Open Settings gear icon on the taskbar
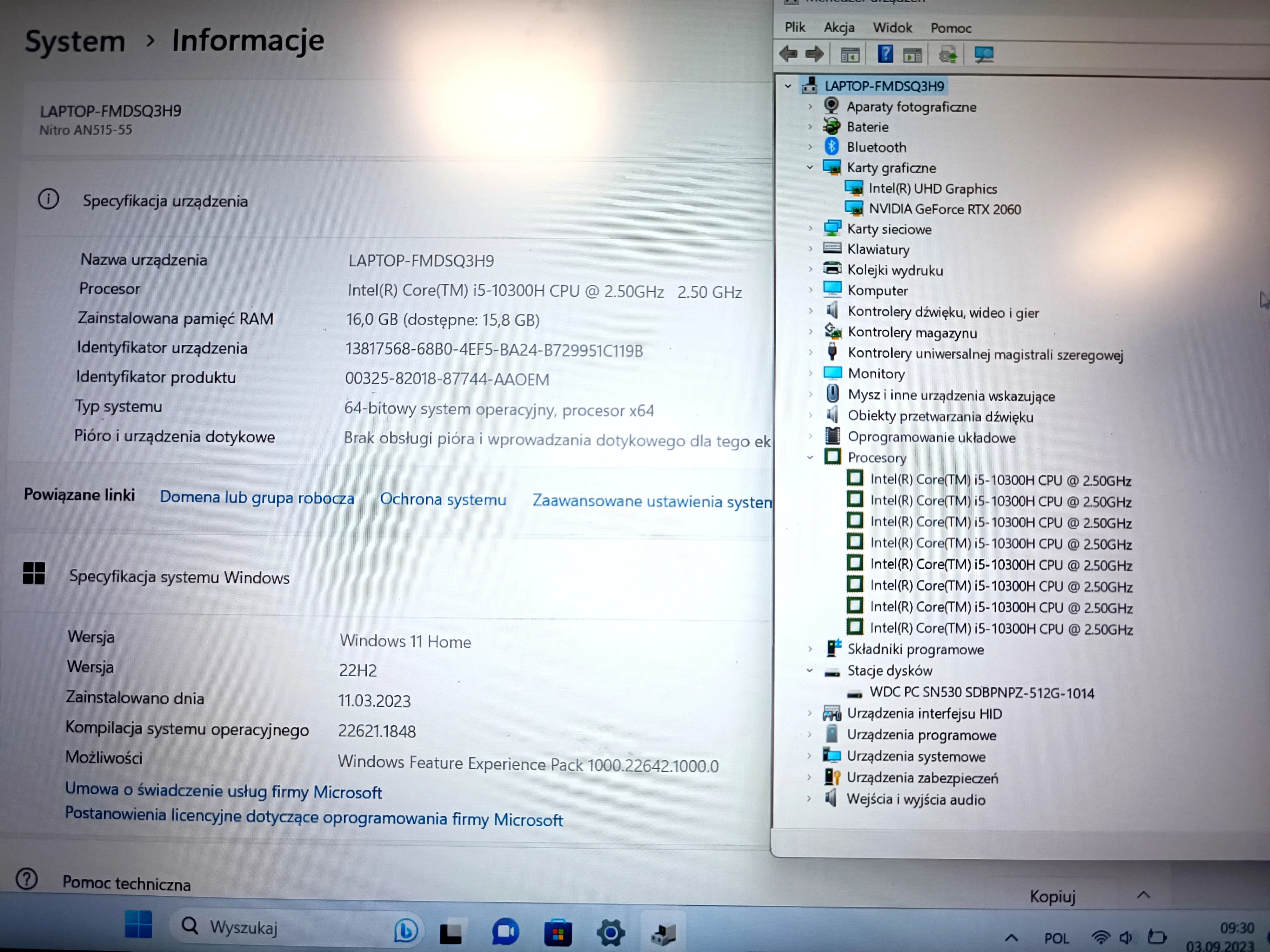This screenshot has height=952, width=1270. click(610, 933)
